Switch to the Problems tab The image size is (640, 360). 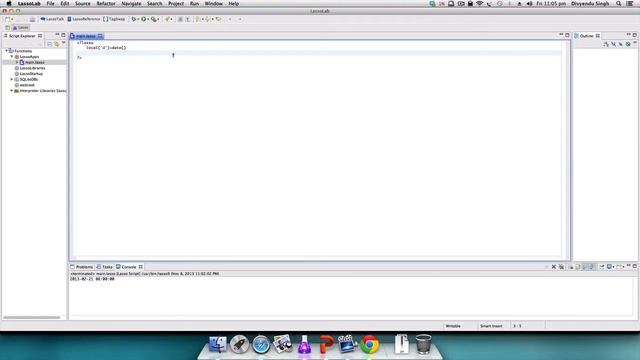pyautogui.click(x=82, y=267)
